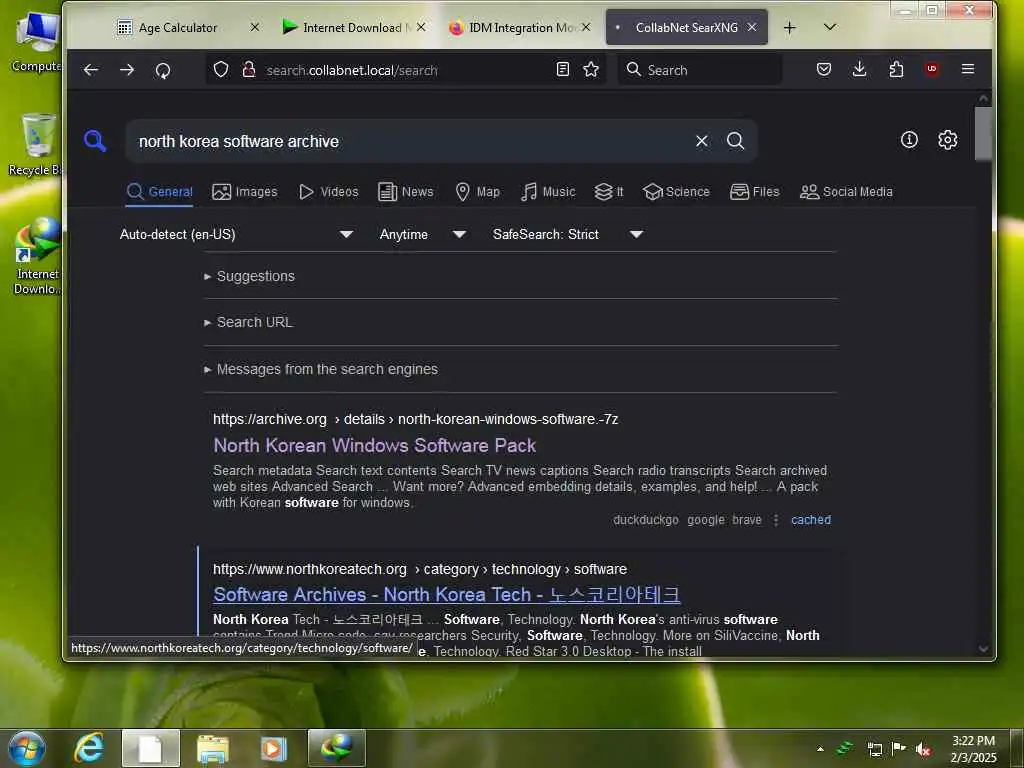Open the cached version link
The height and width of the screenshot is (768, 1024).
coord(810,520)
